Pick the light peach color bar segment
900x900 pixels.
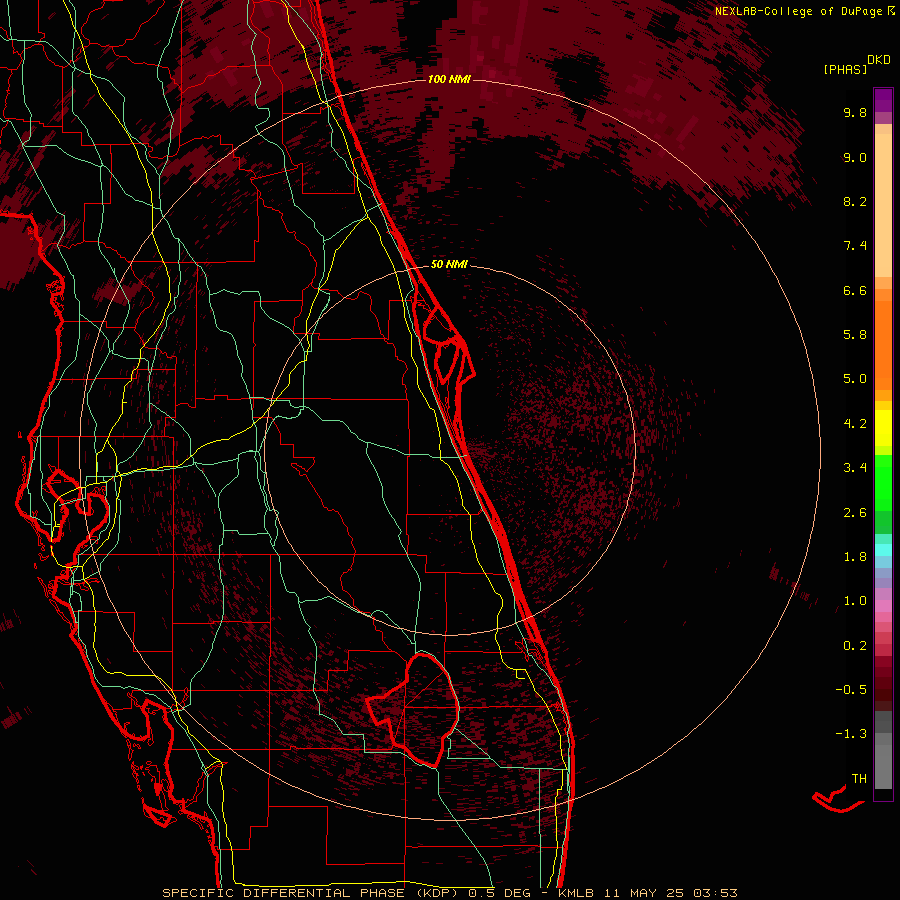[x=883, y=205]
